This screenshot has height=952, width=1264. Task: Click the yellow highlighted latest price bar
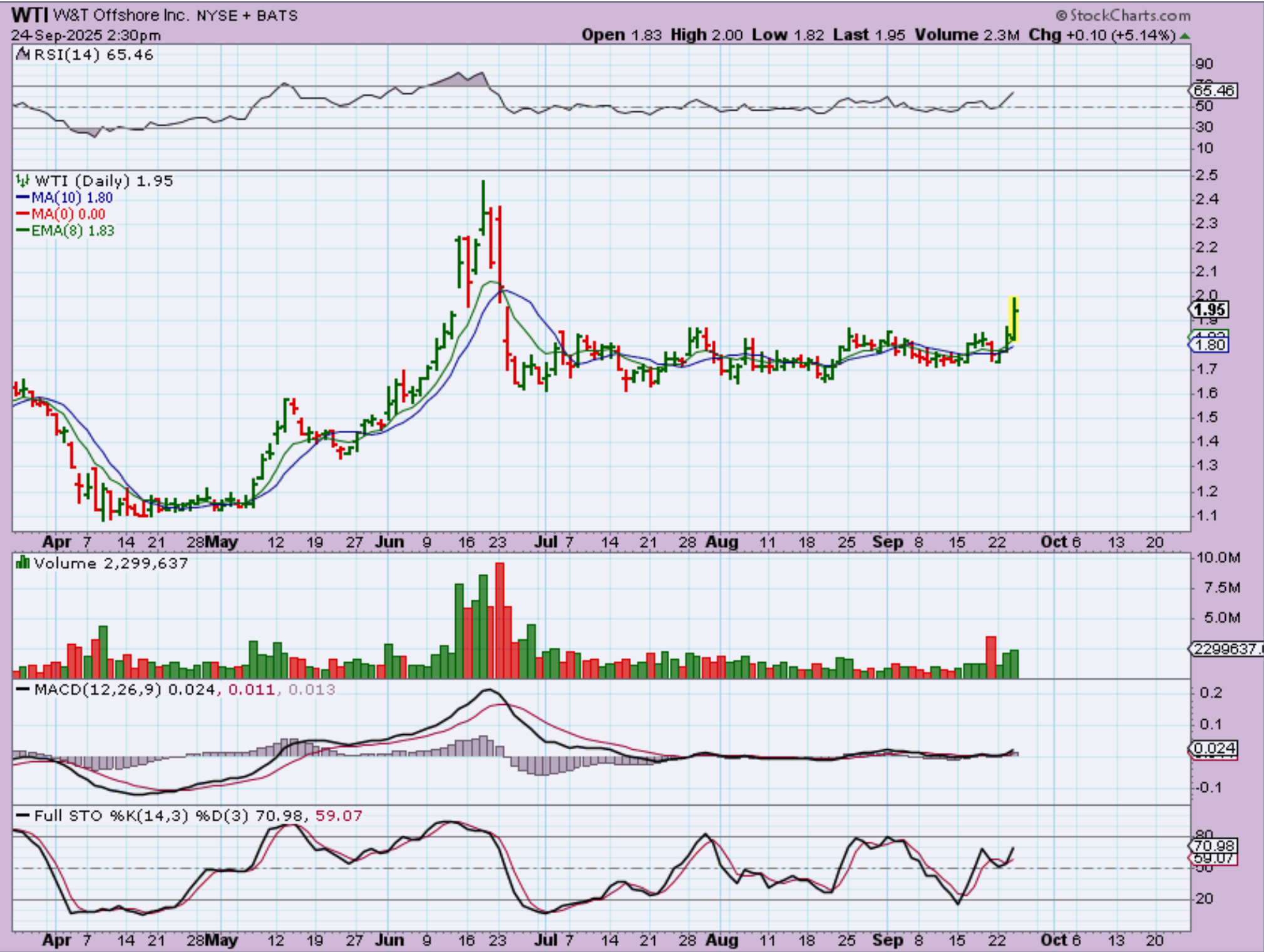(1014, 319)
